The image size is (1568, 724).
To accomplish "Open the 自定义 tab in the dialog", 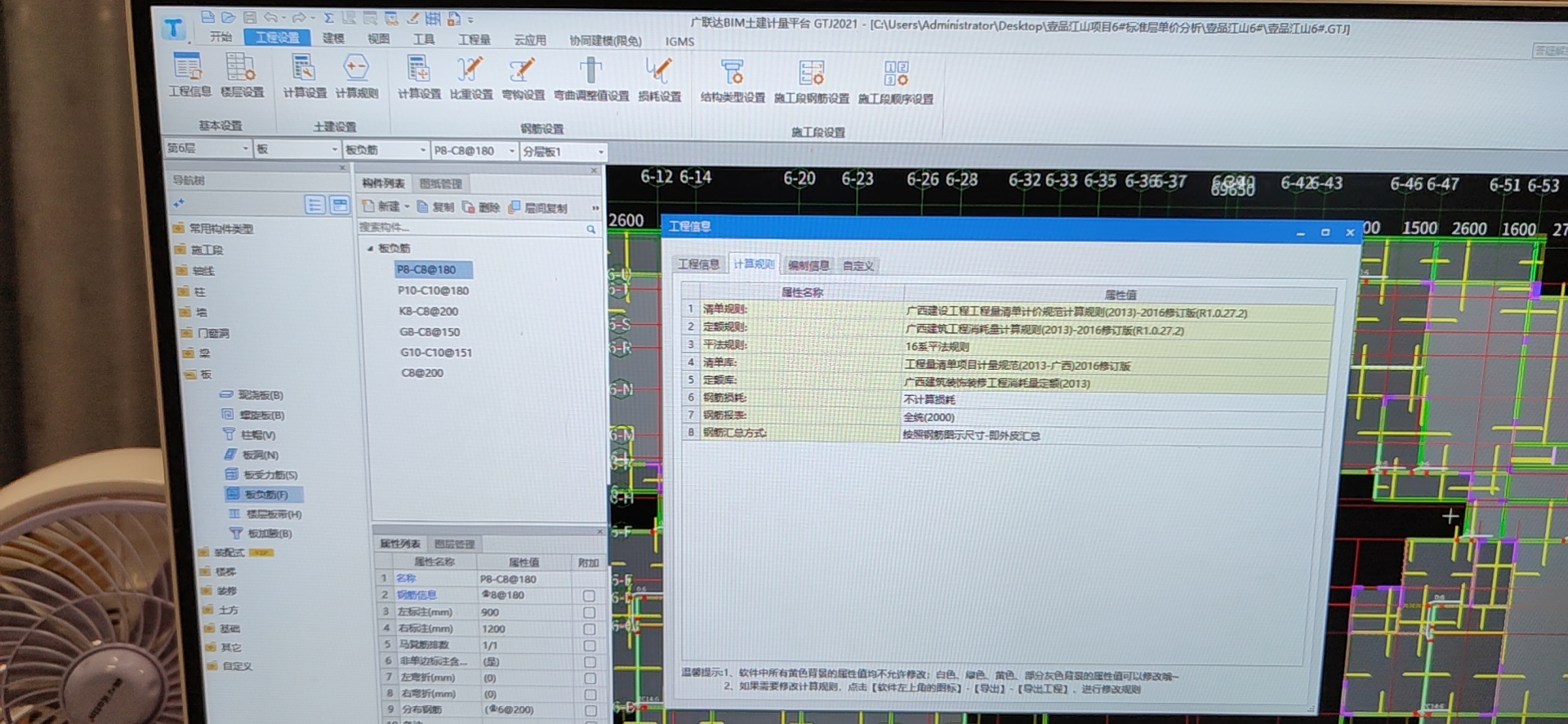I will point(857,266).
